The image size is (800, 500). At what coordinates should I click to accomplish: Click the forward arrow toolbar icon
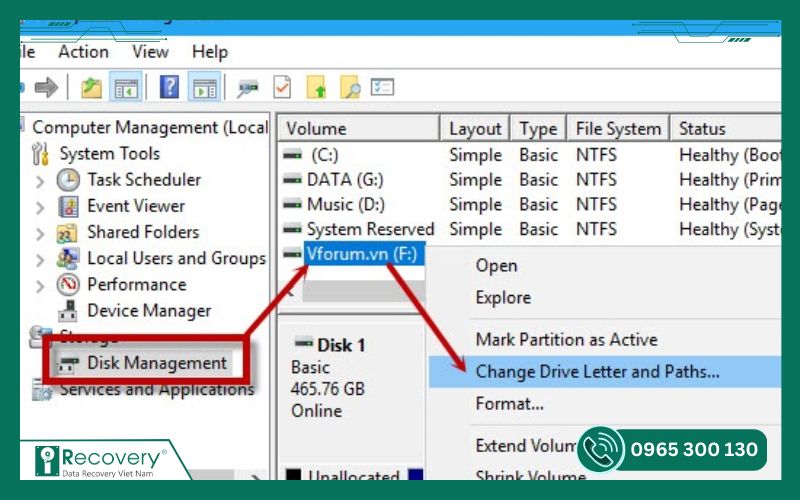46,87
